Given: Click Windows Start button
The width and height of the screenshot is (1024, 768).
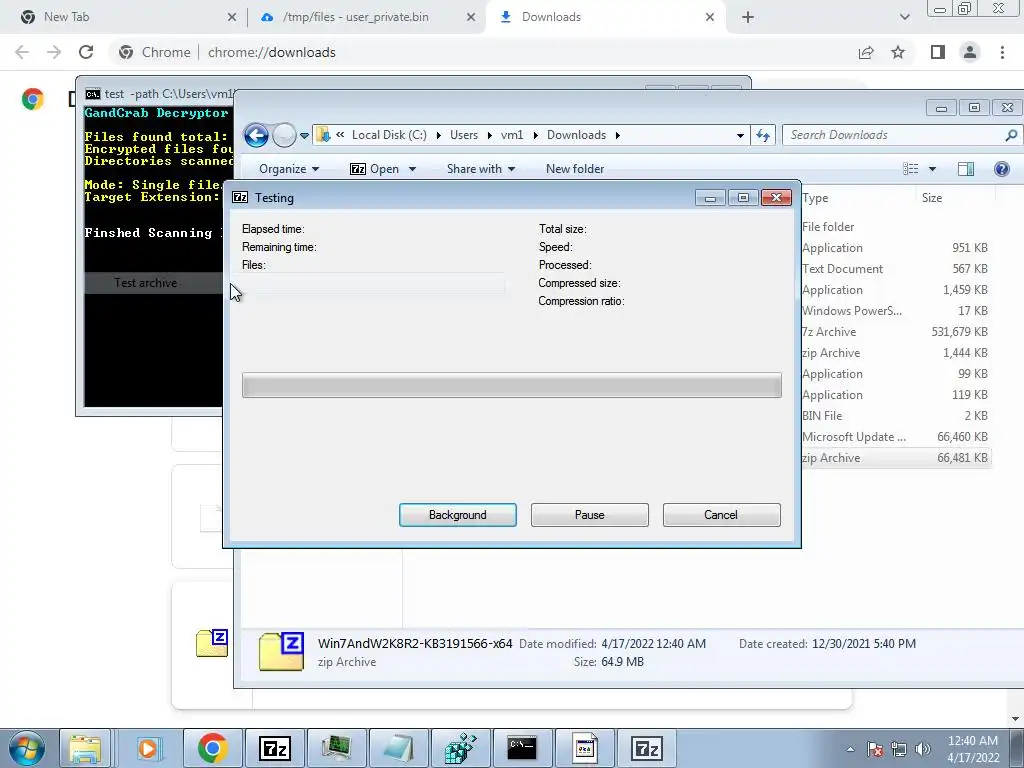Looking at the screenshot, I should pos(27,748).
